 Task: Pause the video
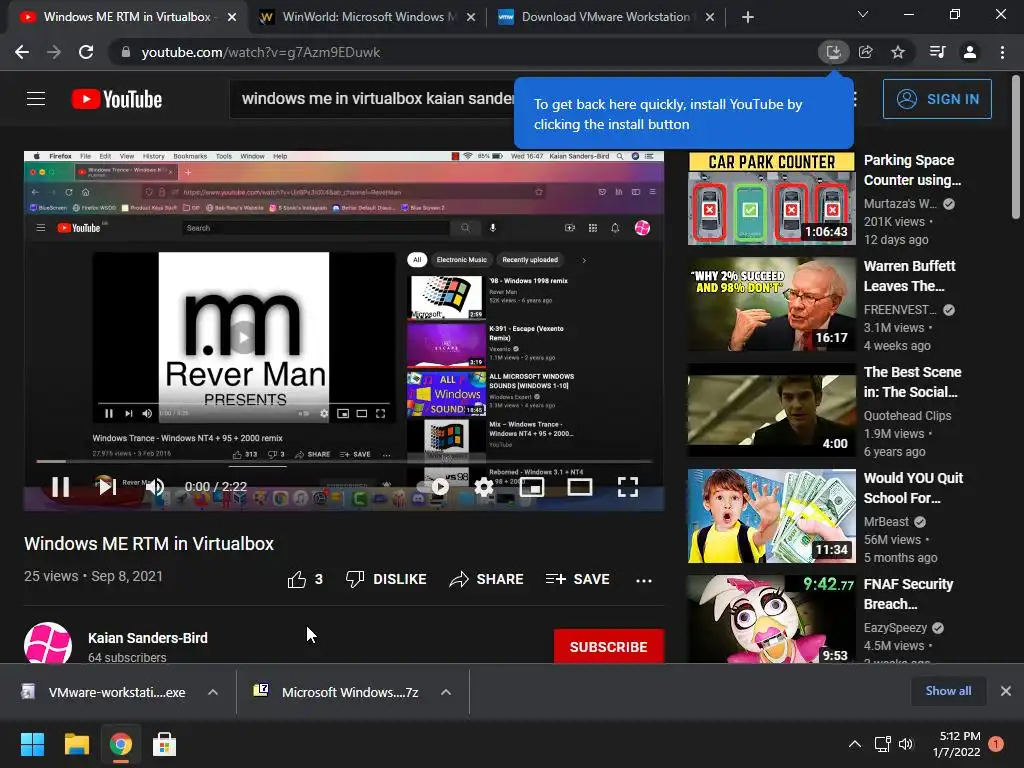pos(61,487)
